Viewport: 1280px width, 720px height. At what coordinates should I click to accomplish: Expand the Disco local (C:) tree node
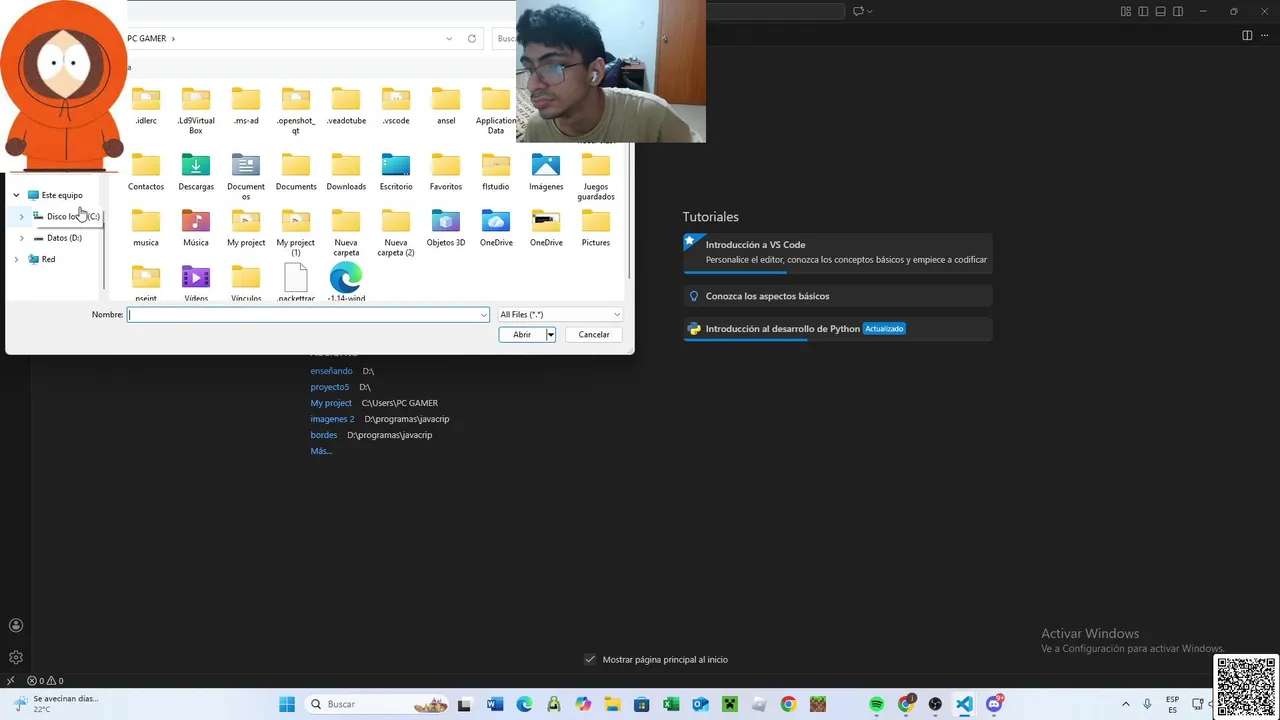click(x=22, y=216)
